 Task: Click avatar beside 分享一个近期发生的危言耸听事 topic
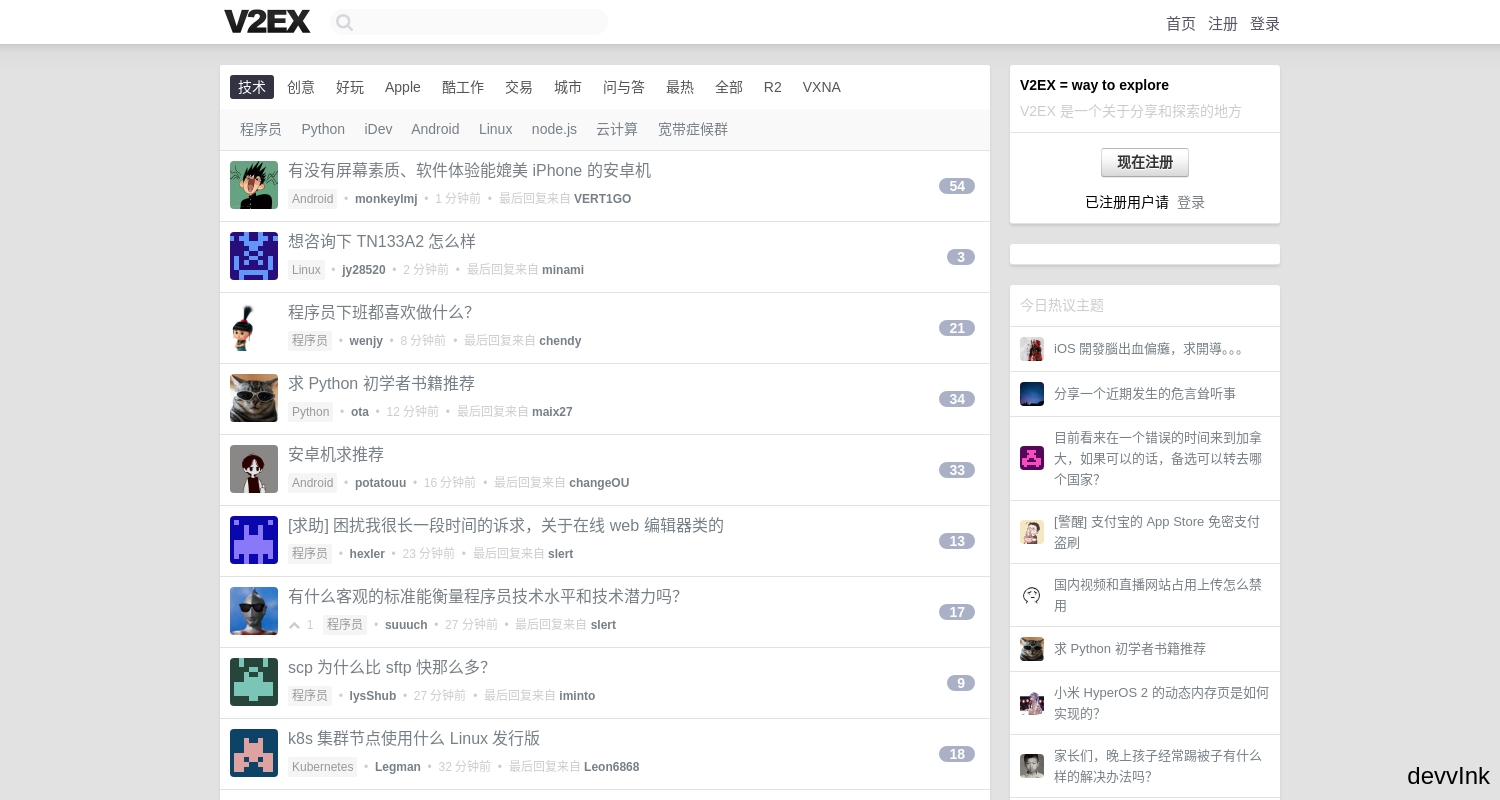(1032, 394)
